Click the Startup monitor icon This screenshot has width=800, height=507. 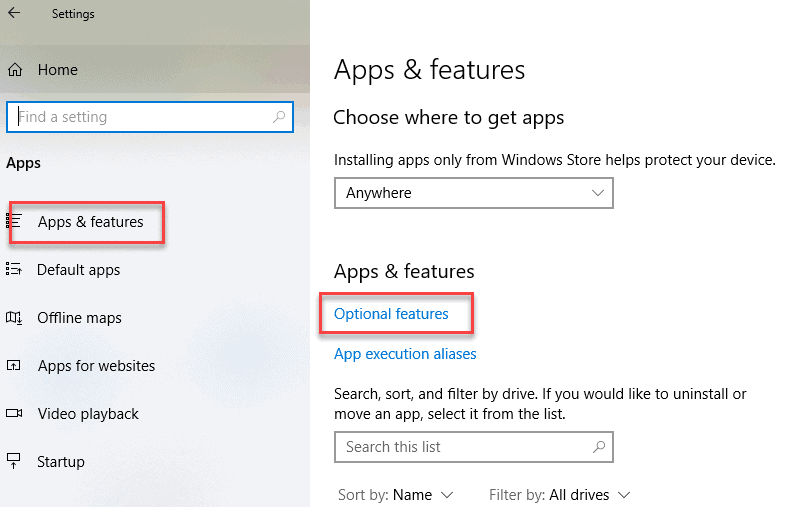click(x=14, y=461)
